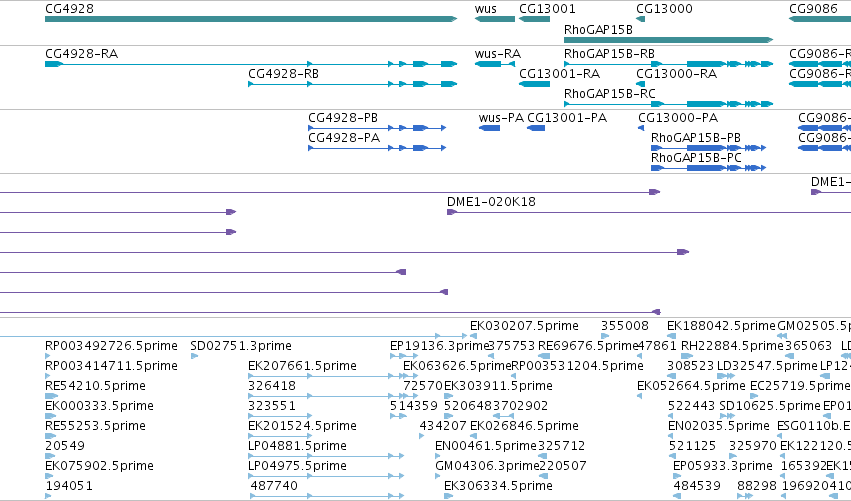
Task: Click the LD32547.5prime EST label
Action: click(767, 366)
